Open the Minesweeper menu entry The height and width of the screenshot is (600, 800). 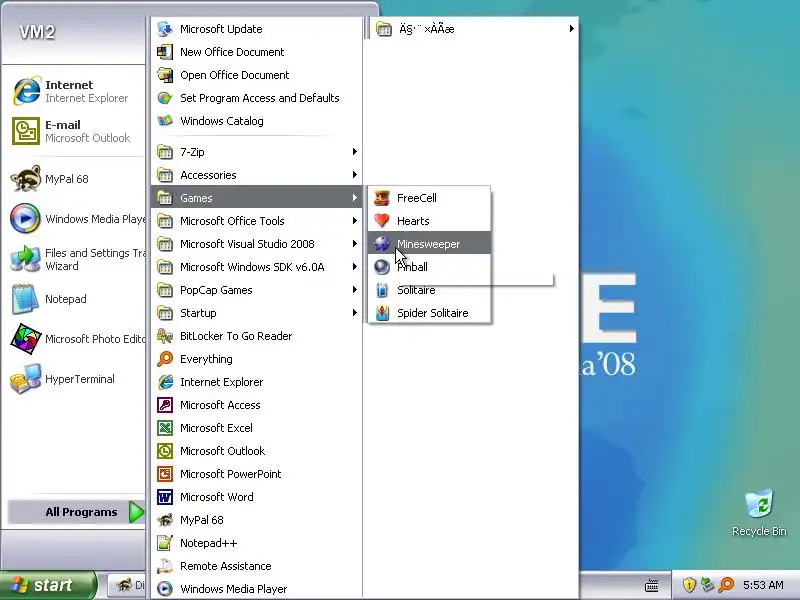(x=429, y=244)
